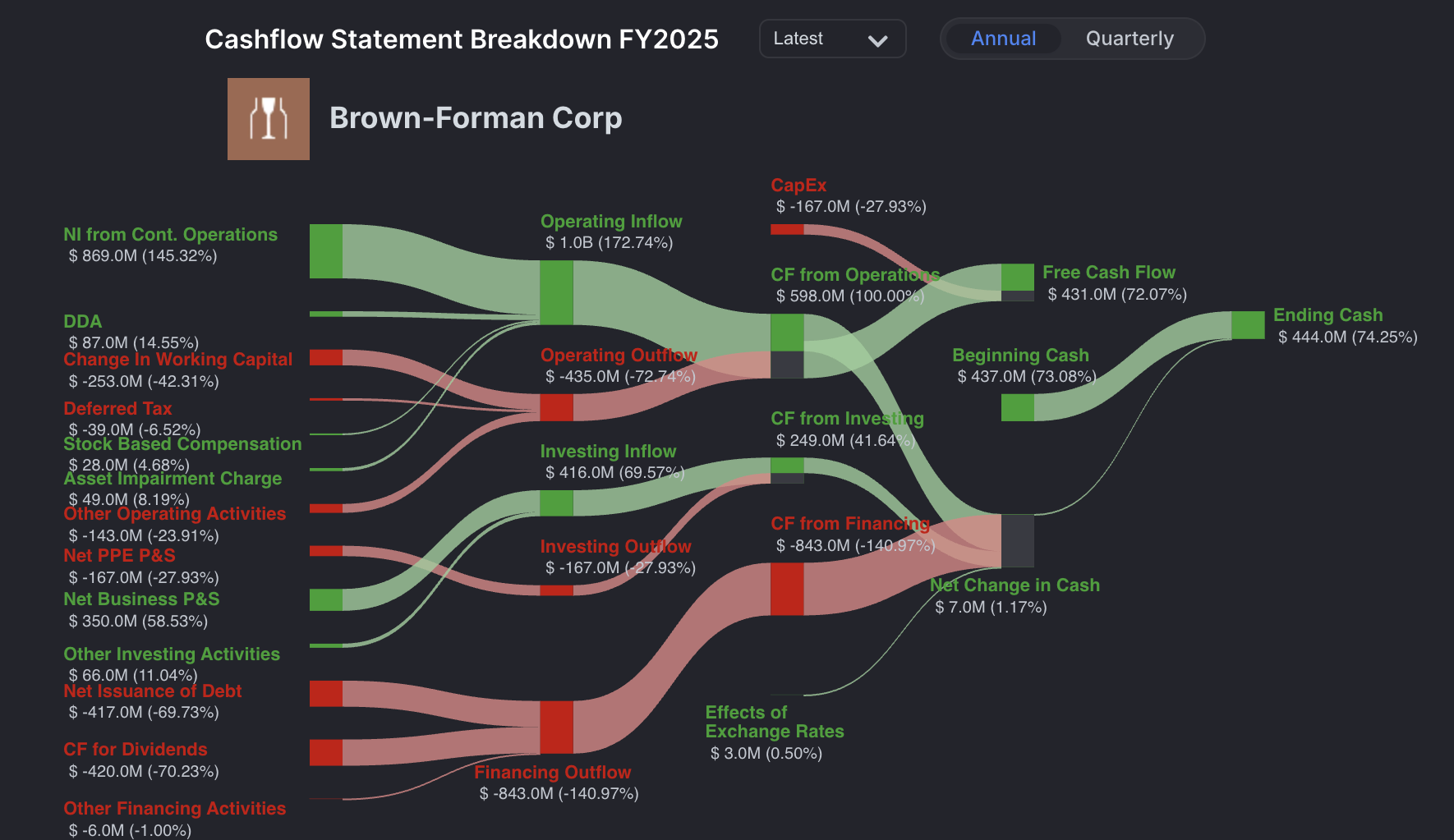The image size is (1454, 840).
Task: Click the Brown-Forman Corp company name
Action: [x=476, y=118]
